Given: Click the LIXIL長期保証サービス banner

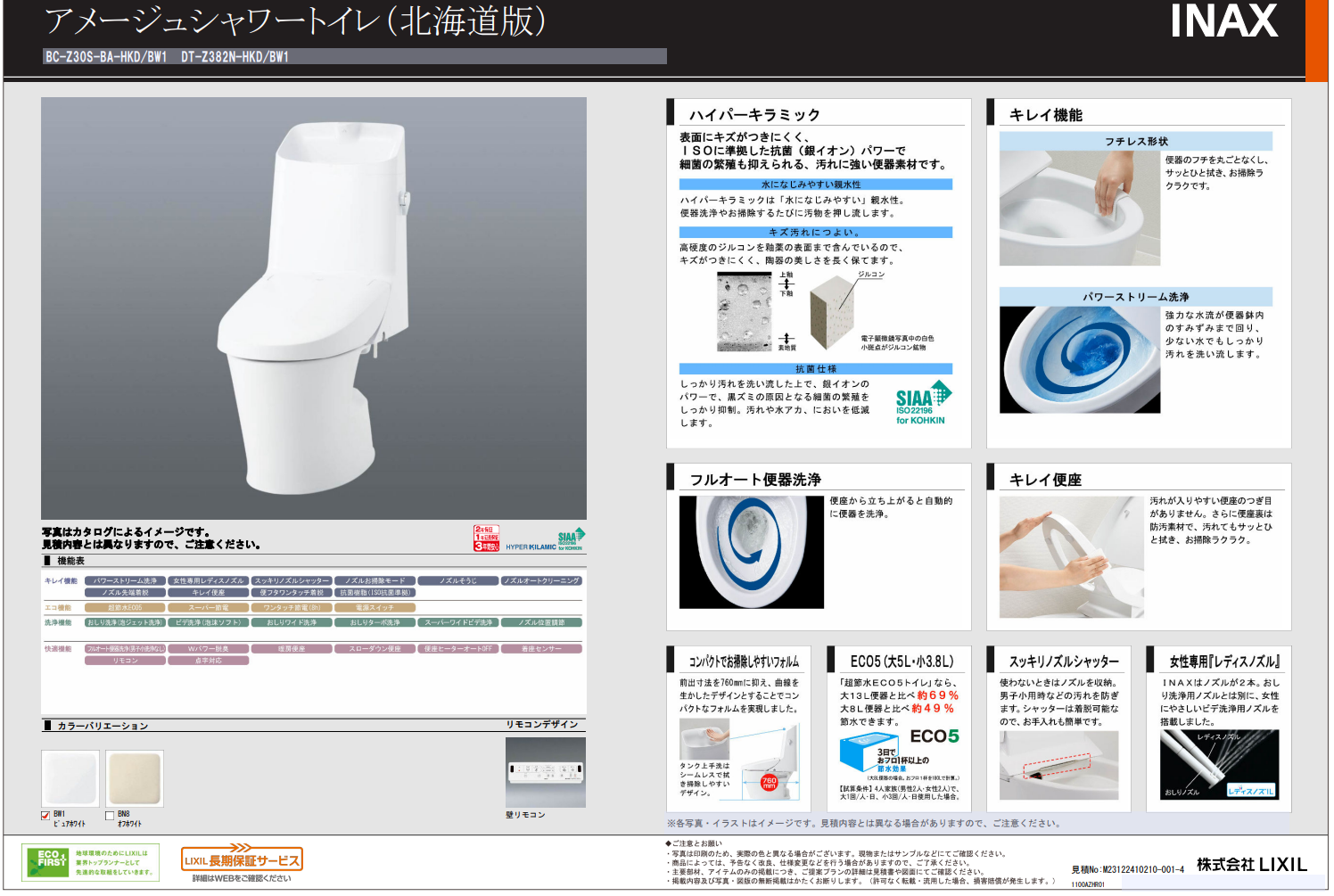Looking at the screenshot, I should pyautogui.click(x=242, y=859).
